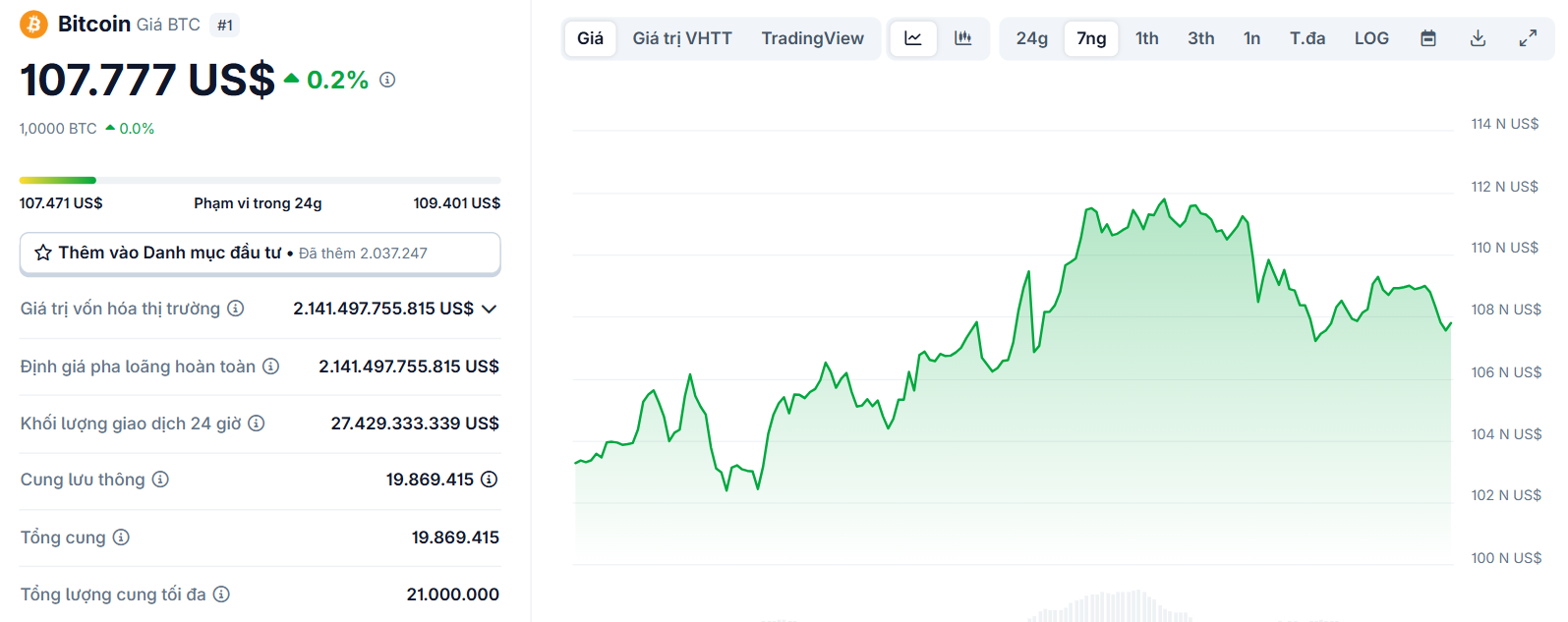
Task: Switch to line chart view icon
Action: [913, 38]
